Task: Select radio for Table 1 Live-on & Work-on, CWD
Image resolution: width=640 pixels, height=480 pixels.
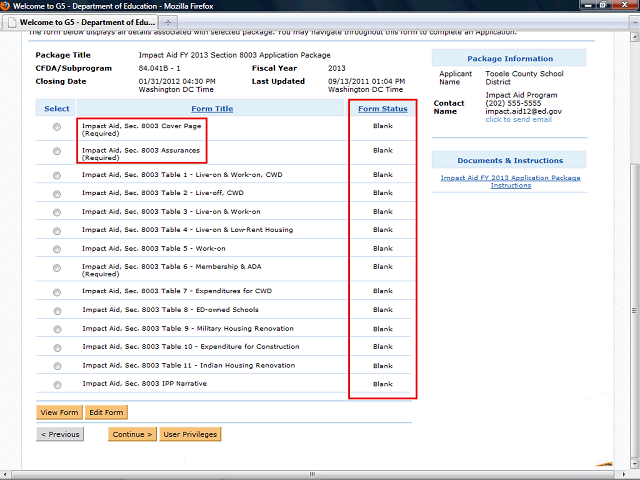Action: pyautogui.click(x=57, y=176)
